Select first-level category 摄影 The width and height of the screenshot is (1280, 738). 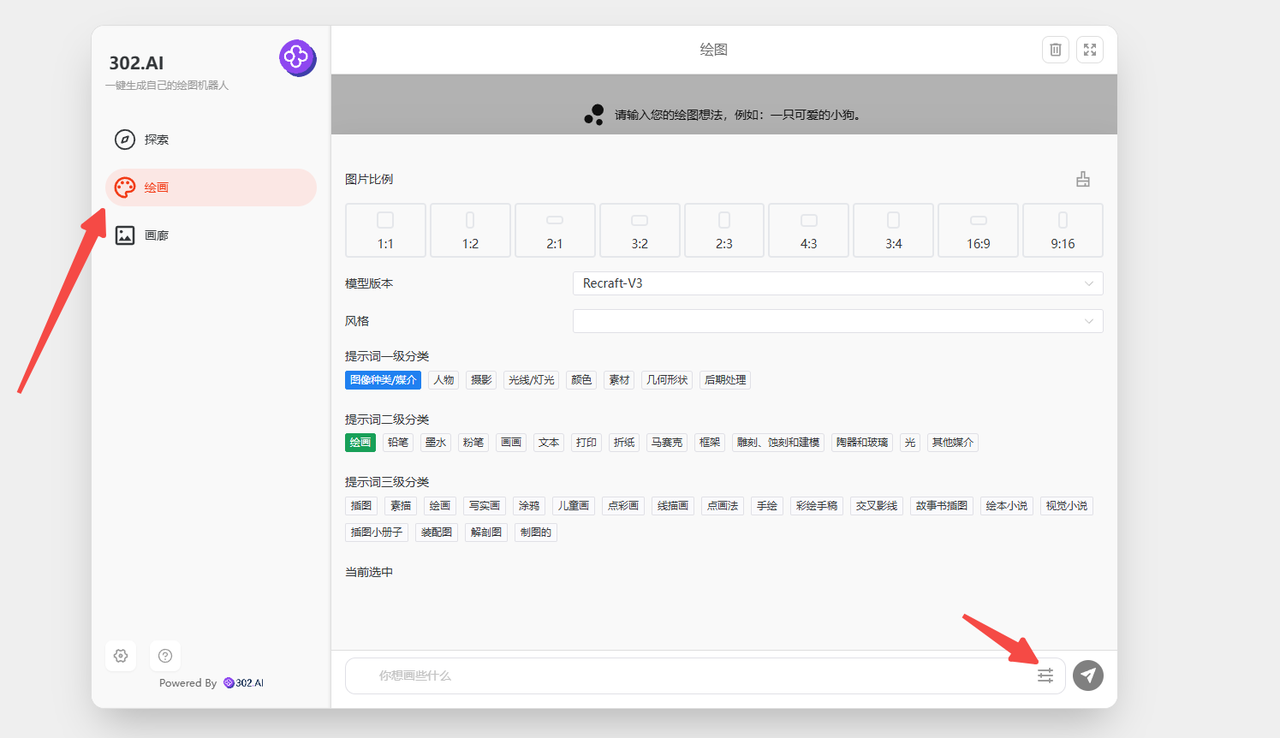coord(481,380)
